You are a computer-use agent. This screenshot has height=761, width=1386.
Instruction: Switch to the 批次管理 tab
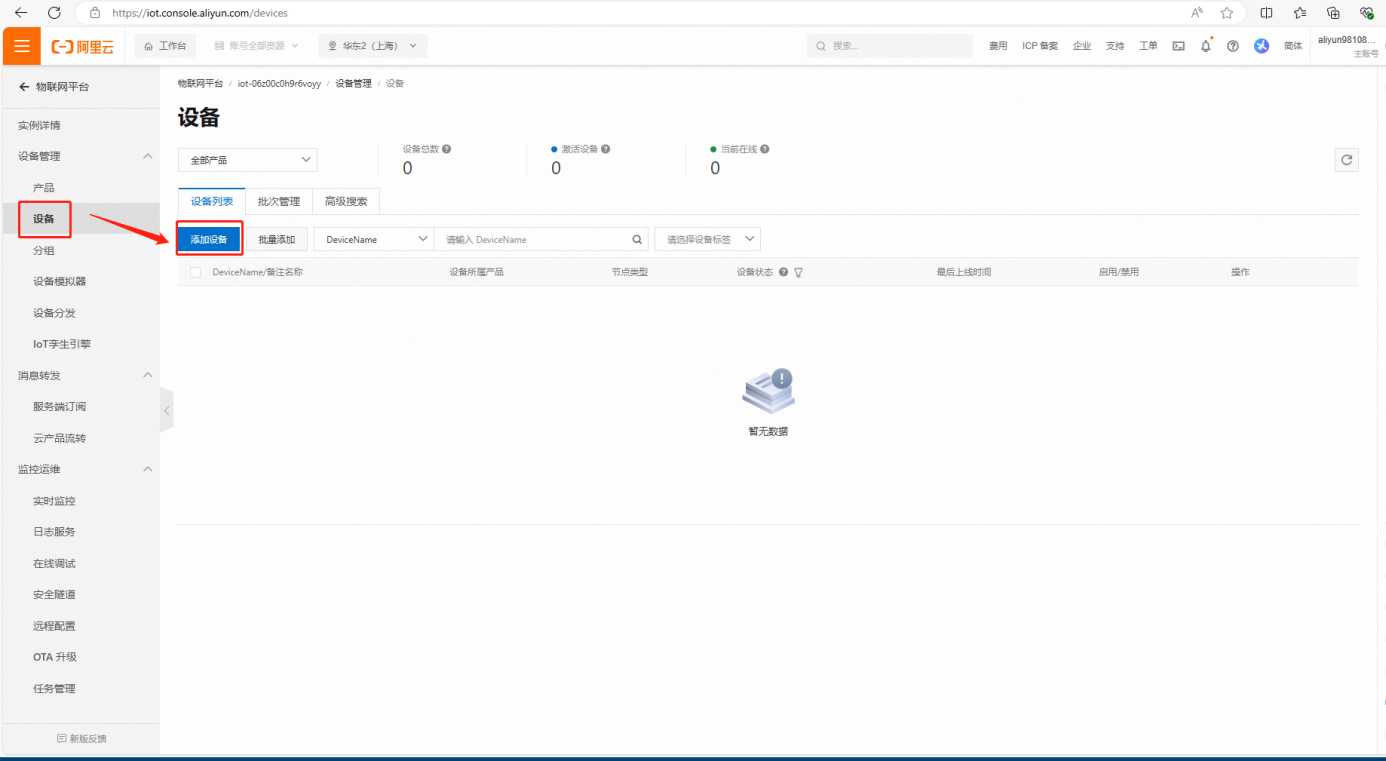click(x=279, y=201)
